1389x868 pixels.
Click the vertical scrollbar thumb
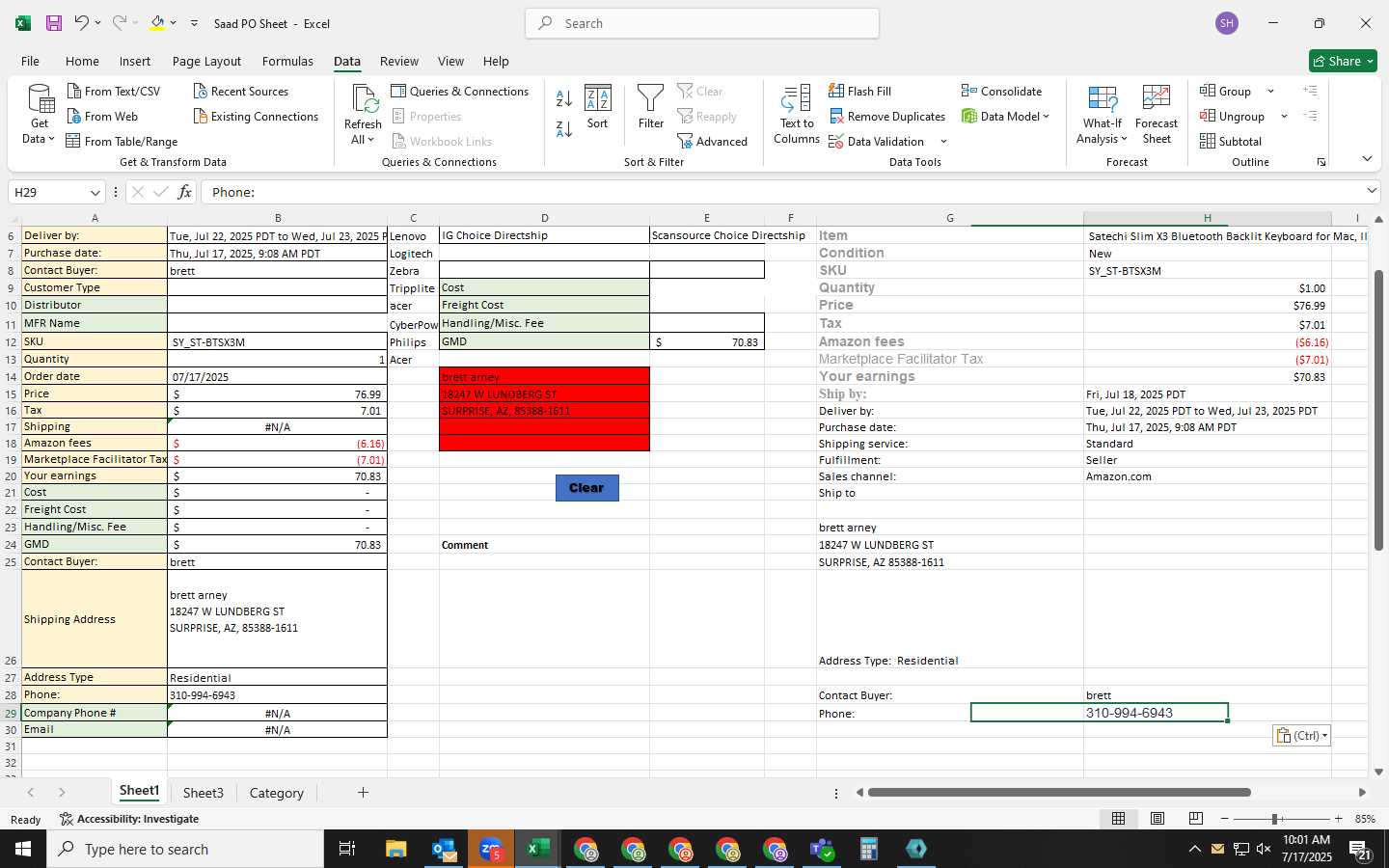[1378, 410]
